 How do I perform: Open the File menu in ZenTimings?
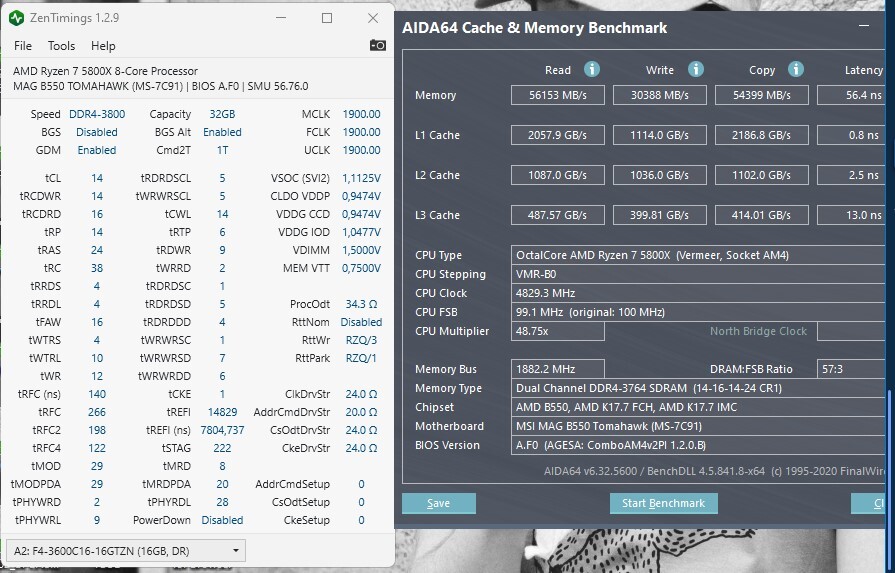click(x=23, y=46)
